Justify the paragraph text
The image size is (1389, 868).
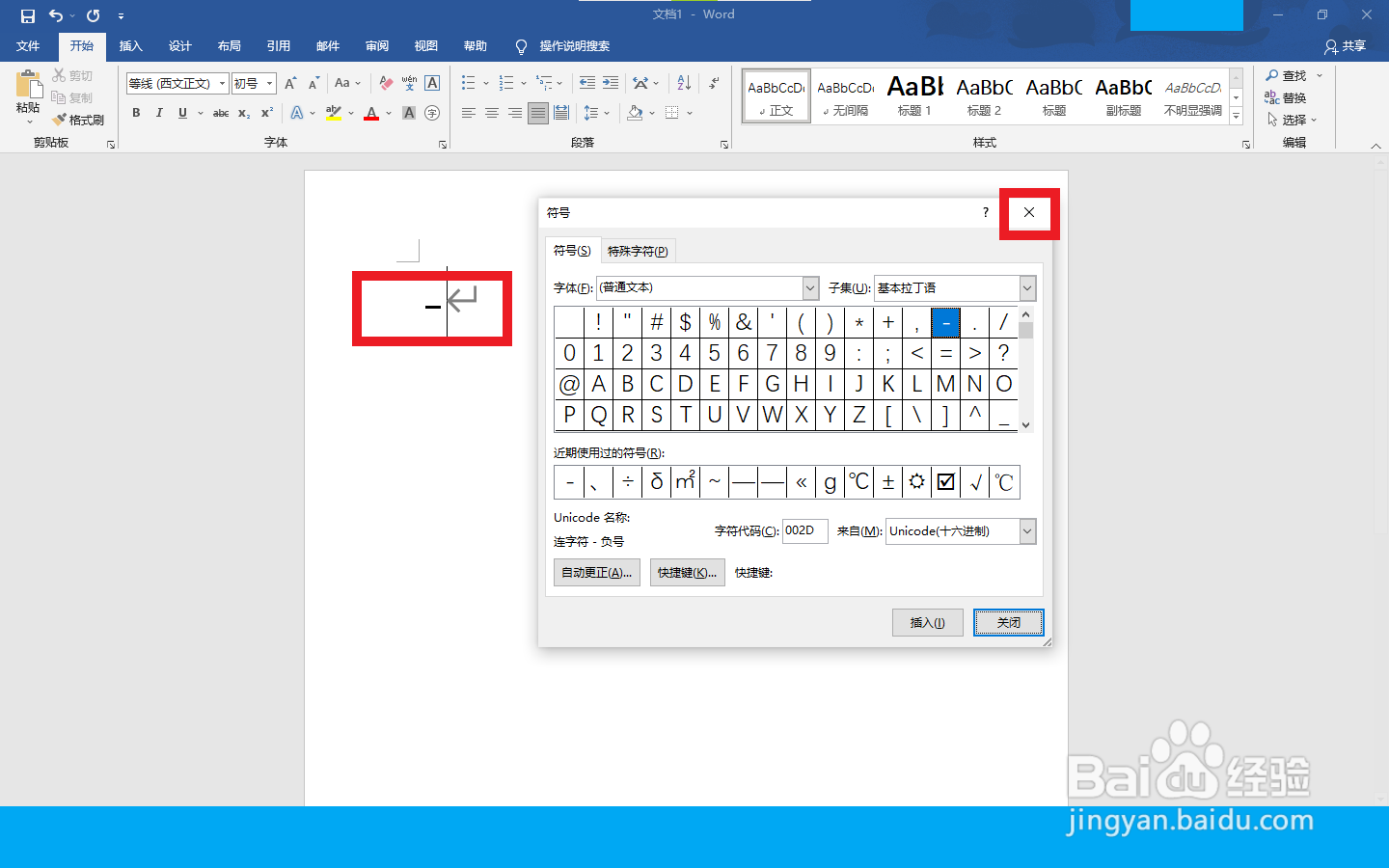[x=538, y=113]
